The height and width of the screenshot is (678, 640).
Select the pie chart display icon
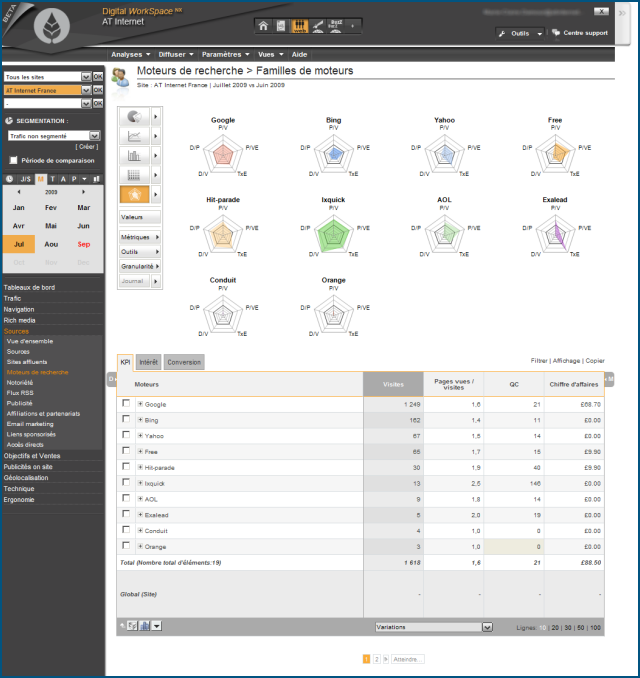[x=134, y=117]
